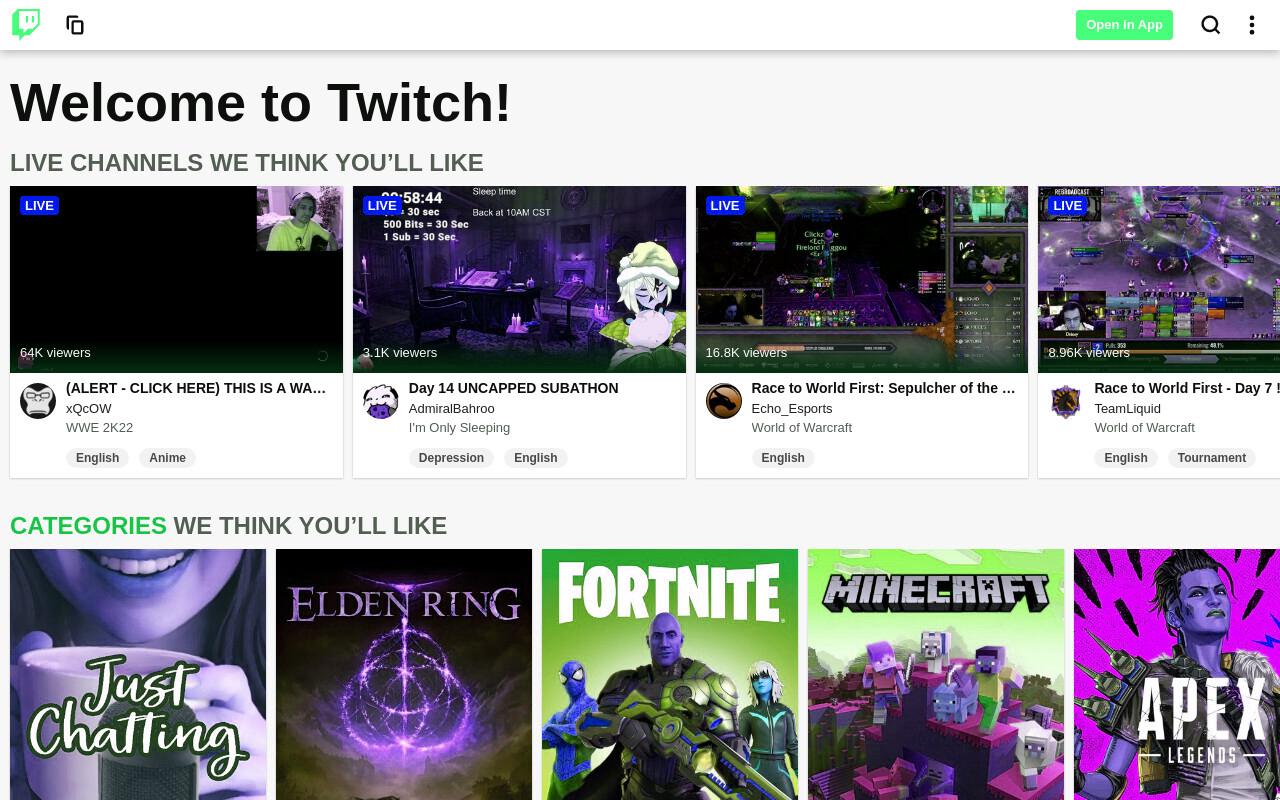The width and height of the screenshot is (1280, 800).
Task: Click the TeamLiquid avatar icon
Action: [x=1066, y=401]
